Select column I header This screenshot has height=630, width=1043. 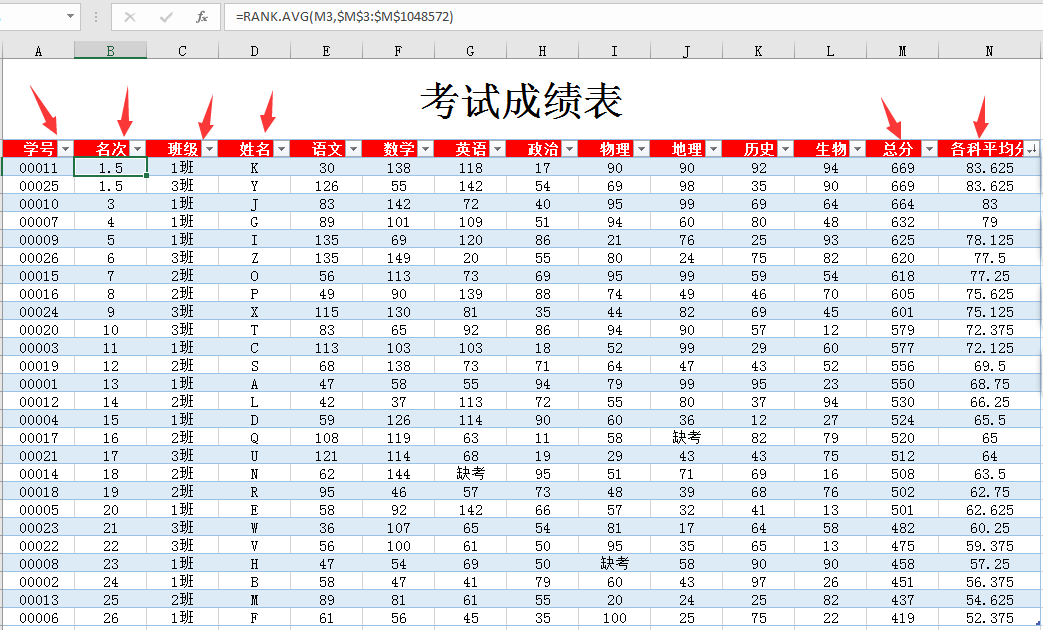click(x=614, y=51)
